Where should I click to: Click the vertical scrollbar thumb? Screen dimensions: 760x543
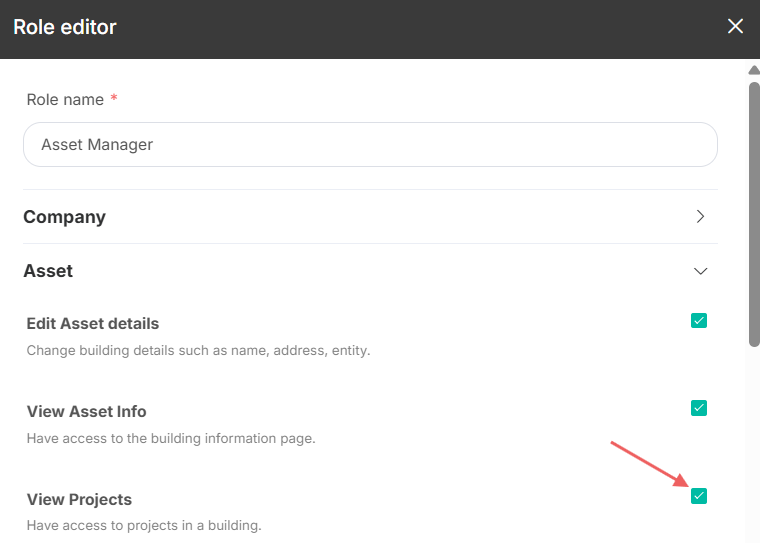[754, 214]
